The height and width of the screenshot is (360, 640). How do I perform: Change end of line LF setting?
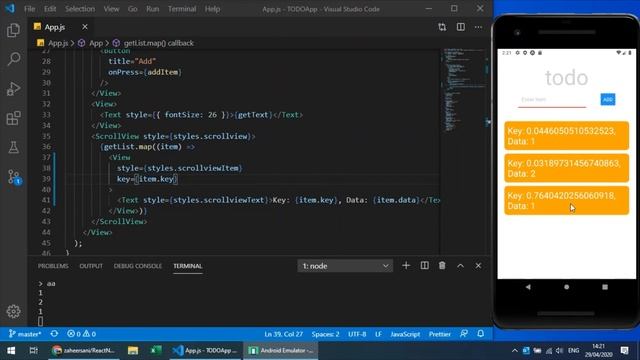[378, 334]
